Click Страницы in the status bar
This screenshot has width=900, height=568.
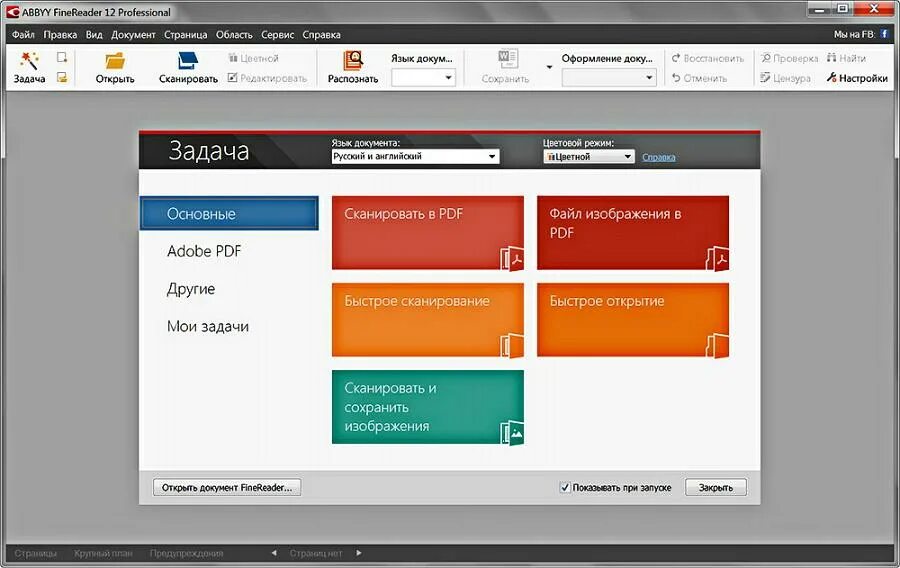pyautogui.click(x=36, y=553)
